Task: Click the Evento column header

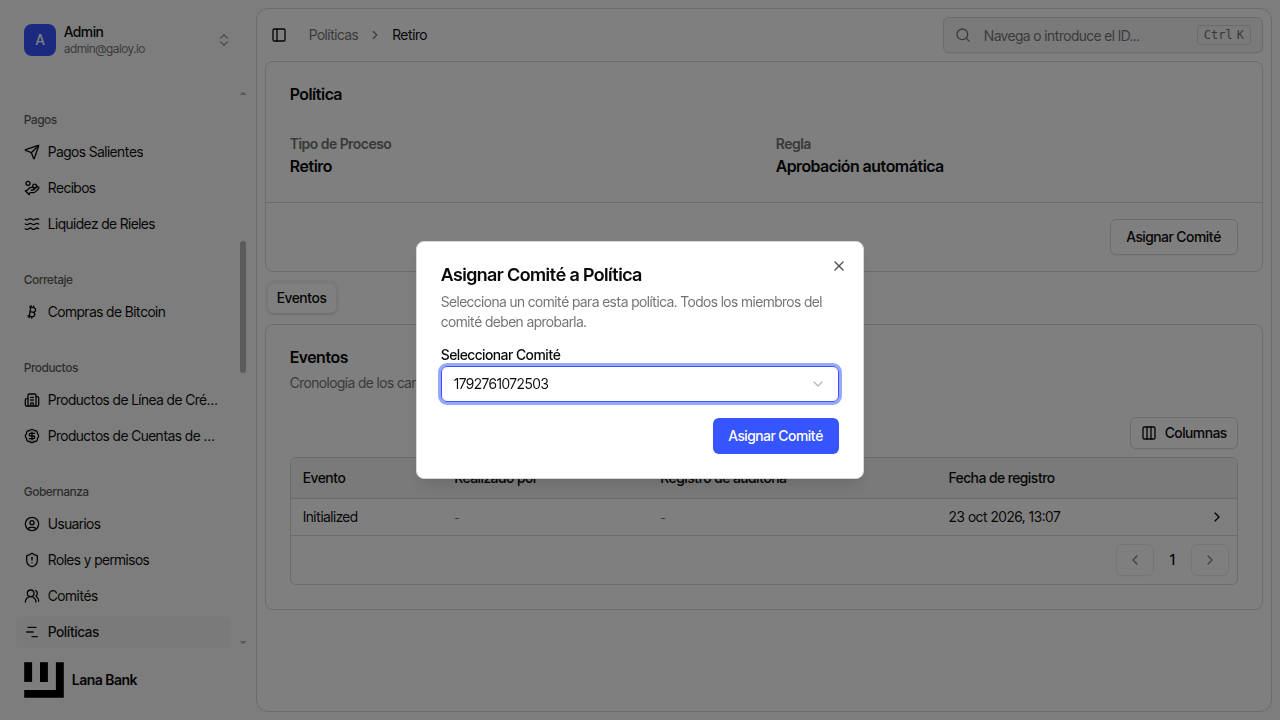Action: (324, 478)
